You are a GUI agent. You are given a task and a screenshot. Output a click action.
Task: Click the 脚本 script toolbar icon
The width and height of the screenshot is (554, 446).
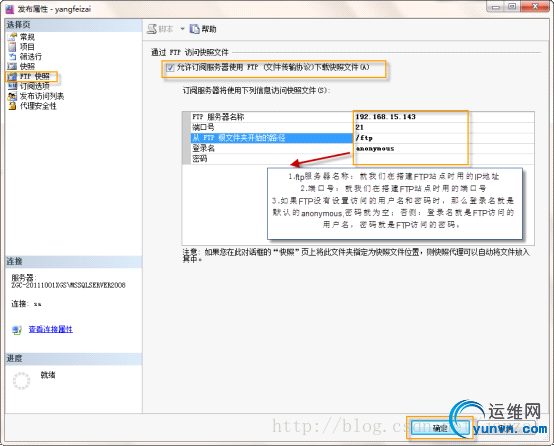[152, 29]
